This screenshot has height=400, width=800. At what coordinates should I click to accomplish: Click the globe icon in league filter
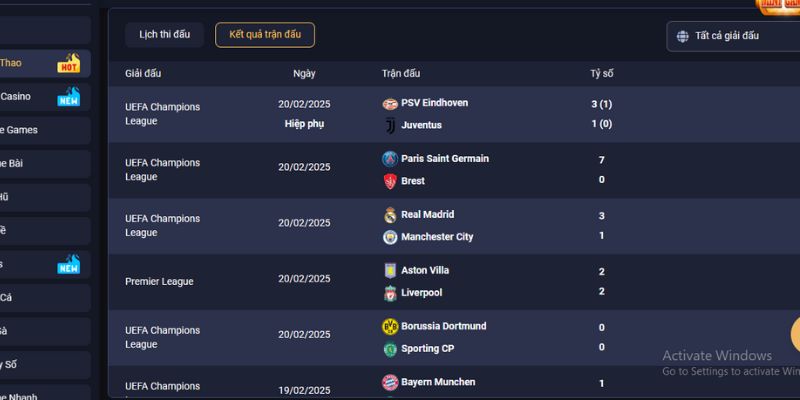[x=682, y=36]
